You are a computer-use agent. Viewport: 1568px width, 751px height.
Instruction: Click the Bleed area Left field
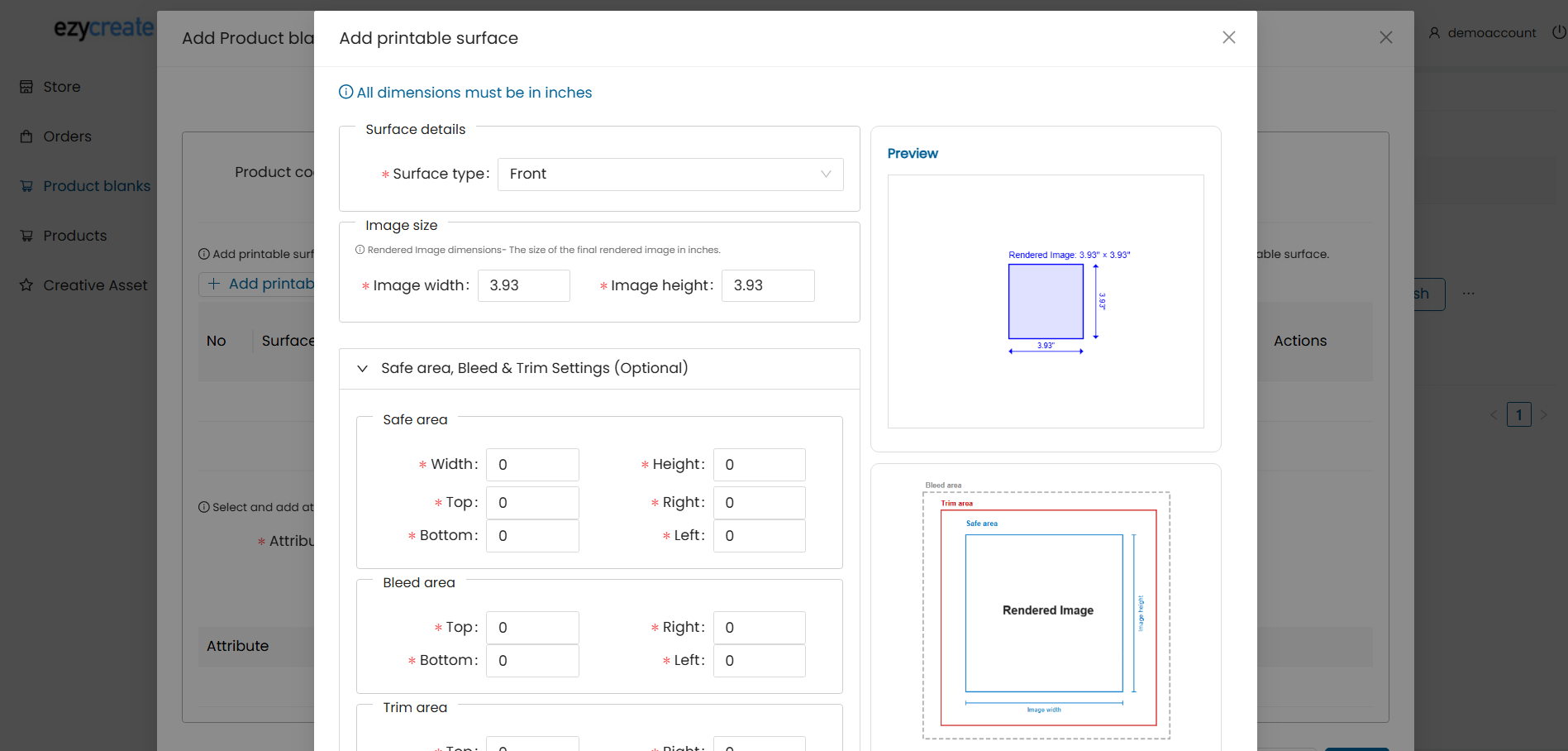[759, 661]
